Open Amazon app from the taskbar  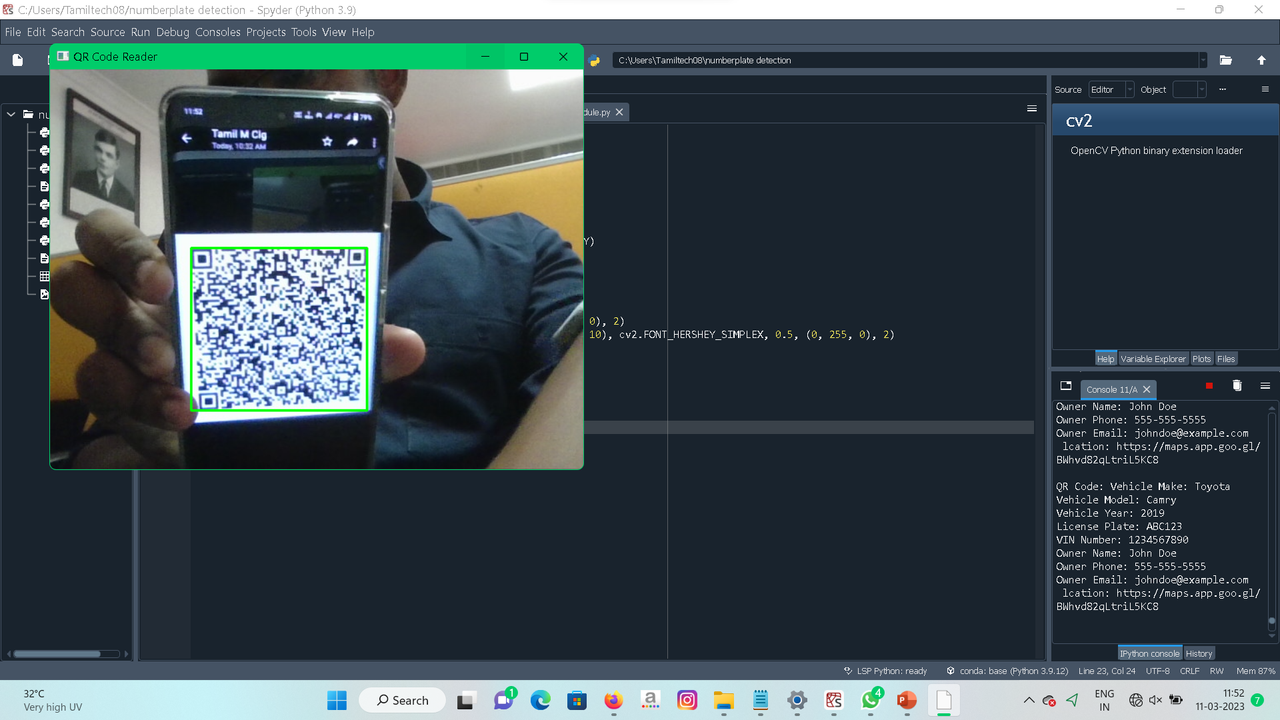click(650, 700)
